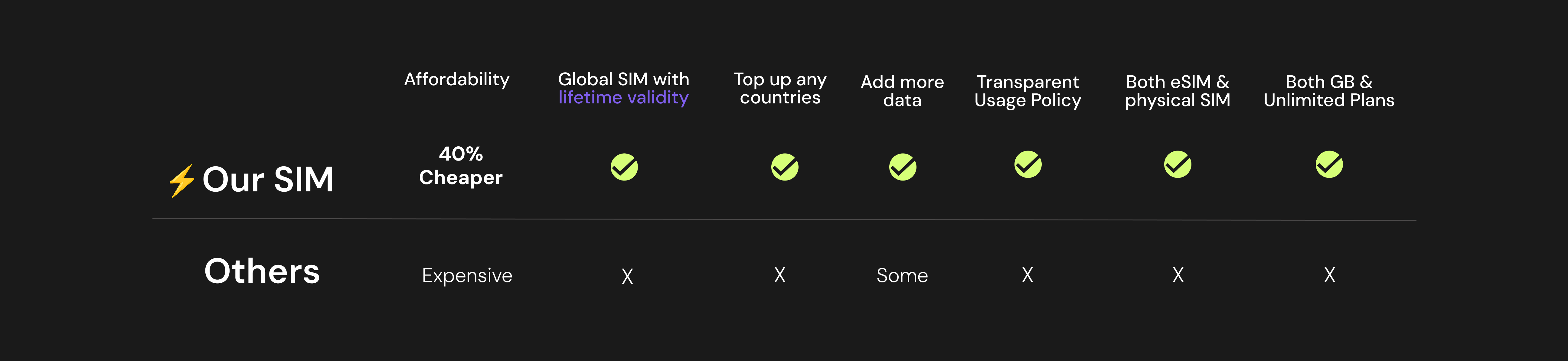The width and height of the screenshot is (1568, 361).
Task: Click the Some label under Add more data
Action: pyautogui.click(x=902, y=276)
